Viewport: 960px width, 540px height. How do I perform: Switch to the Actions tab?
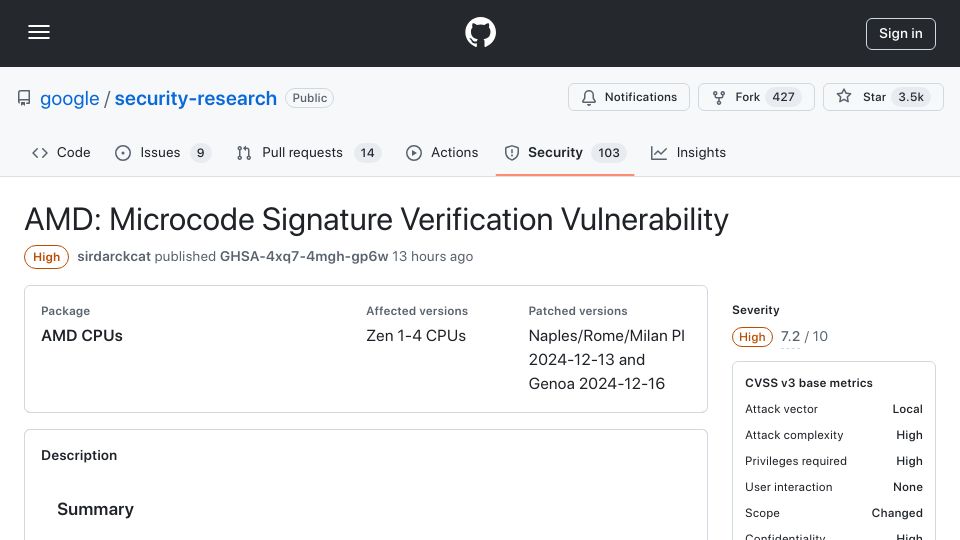(442, 152)
